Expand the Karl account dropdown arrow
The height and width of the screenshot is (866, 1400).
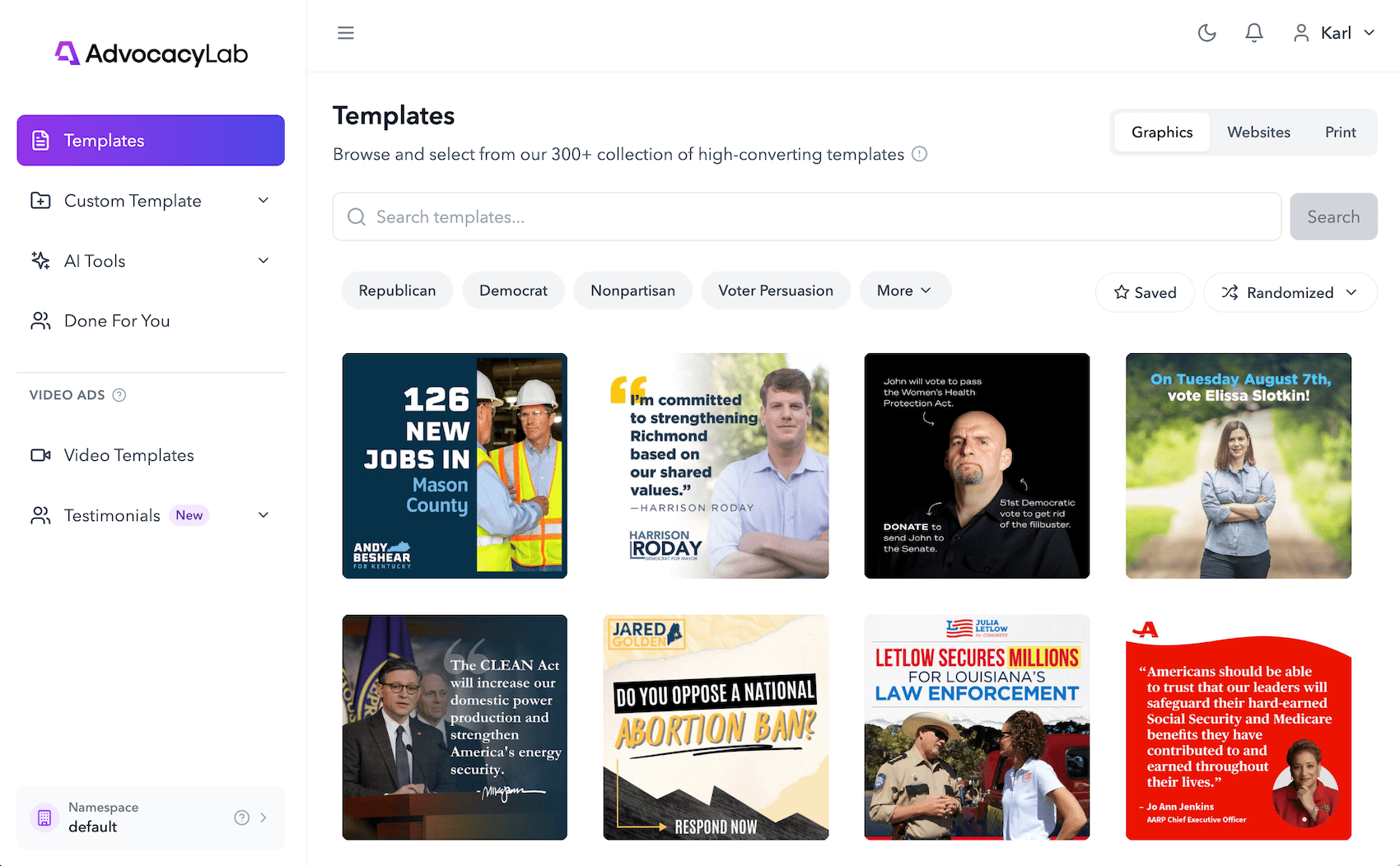pos(1370,33)
